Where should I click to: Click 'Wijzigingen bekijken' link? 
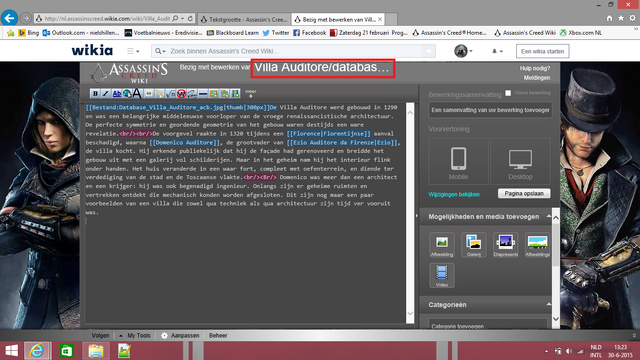(x=454, y=194)
